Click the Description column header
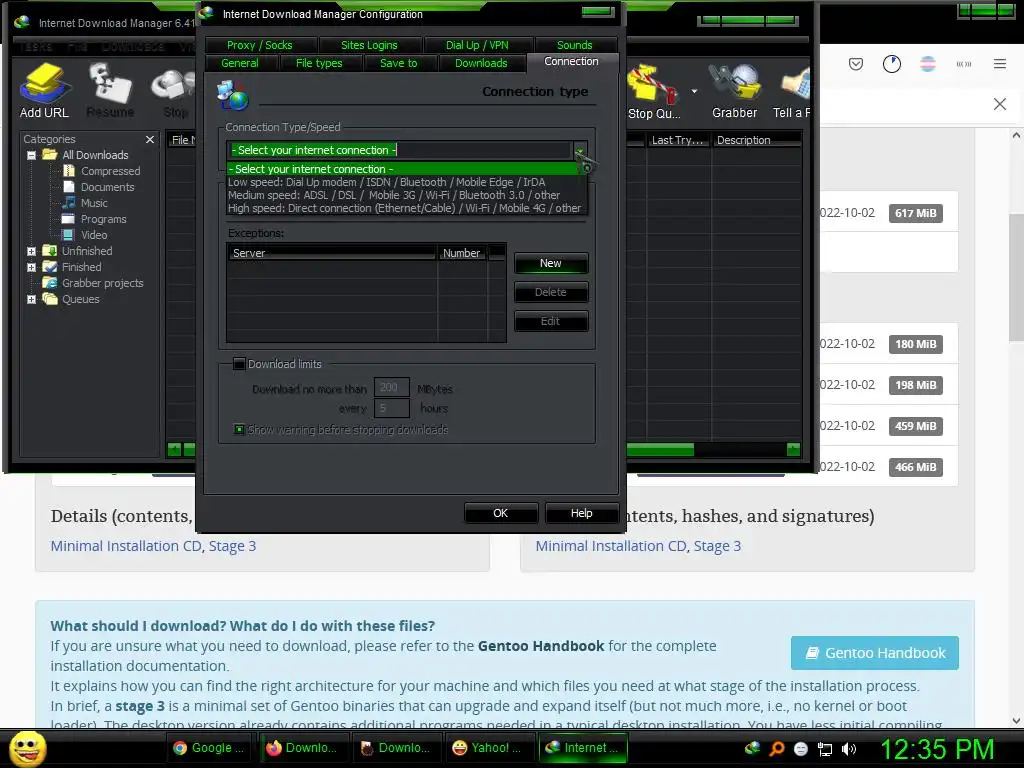 [x=756, y=140]
